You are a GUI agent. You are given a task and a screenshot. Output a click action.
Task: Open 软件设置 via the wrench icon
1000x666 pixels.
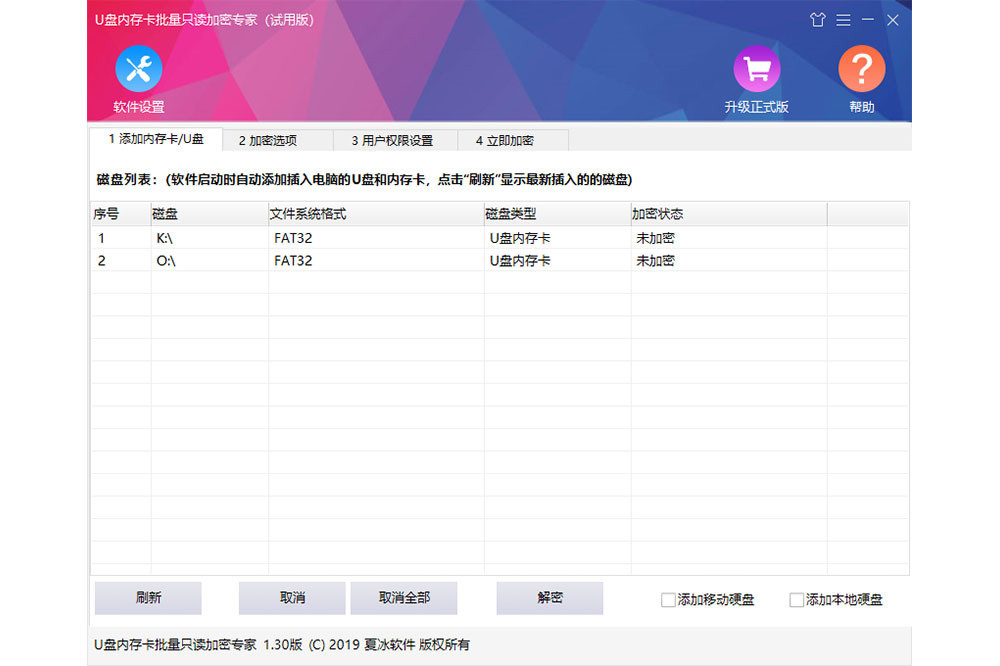coord(138,69)
